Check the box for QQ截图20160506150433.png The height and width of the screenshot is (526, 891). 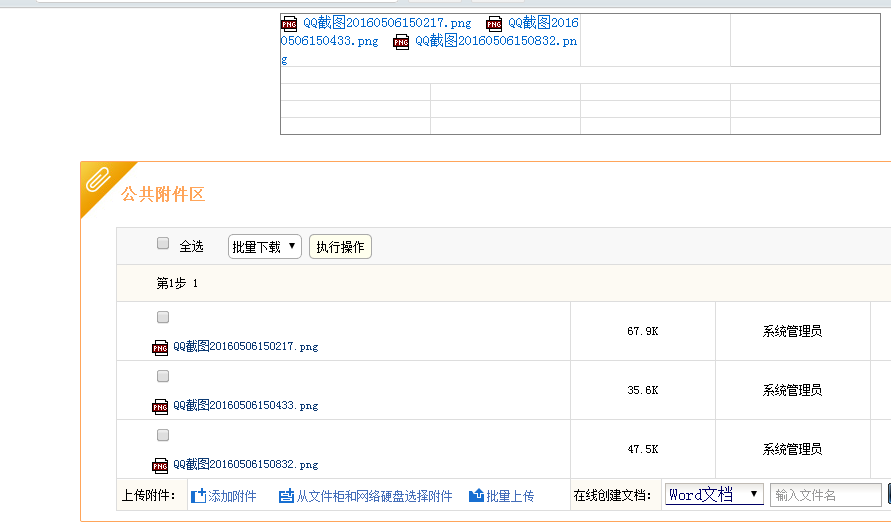tap(163, 376)
